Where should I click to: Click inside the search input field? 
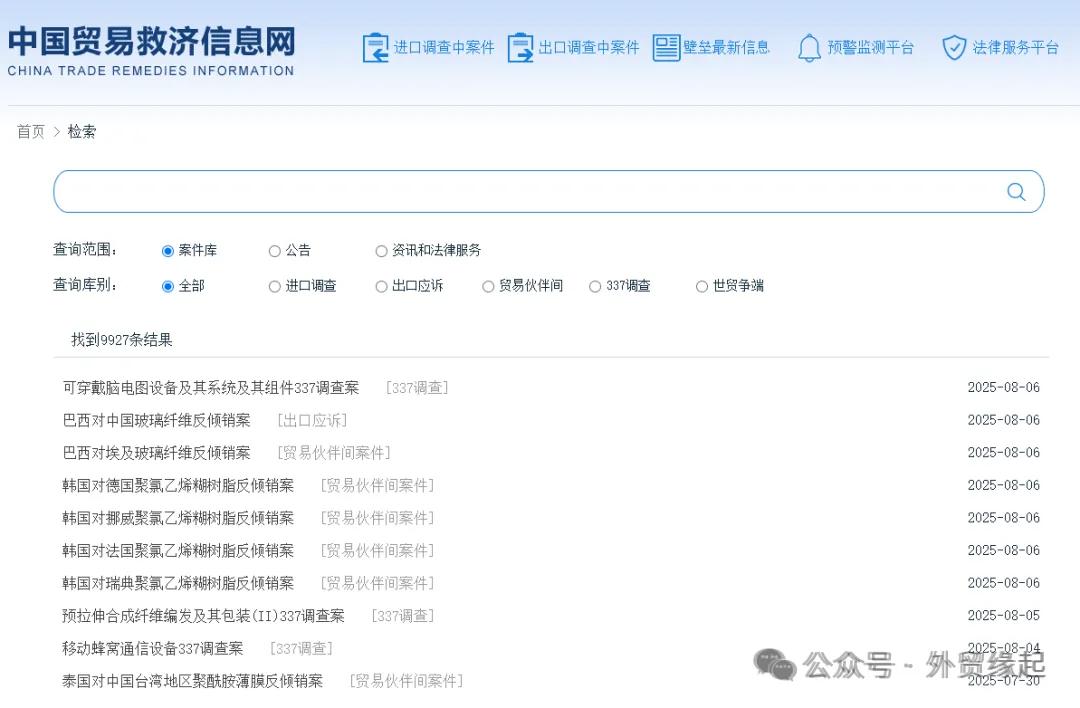[500, 191]
